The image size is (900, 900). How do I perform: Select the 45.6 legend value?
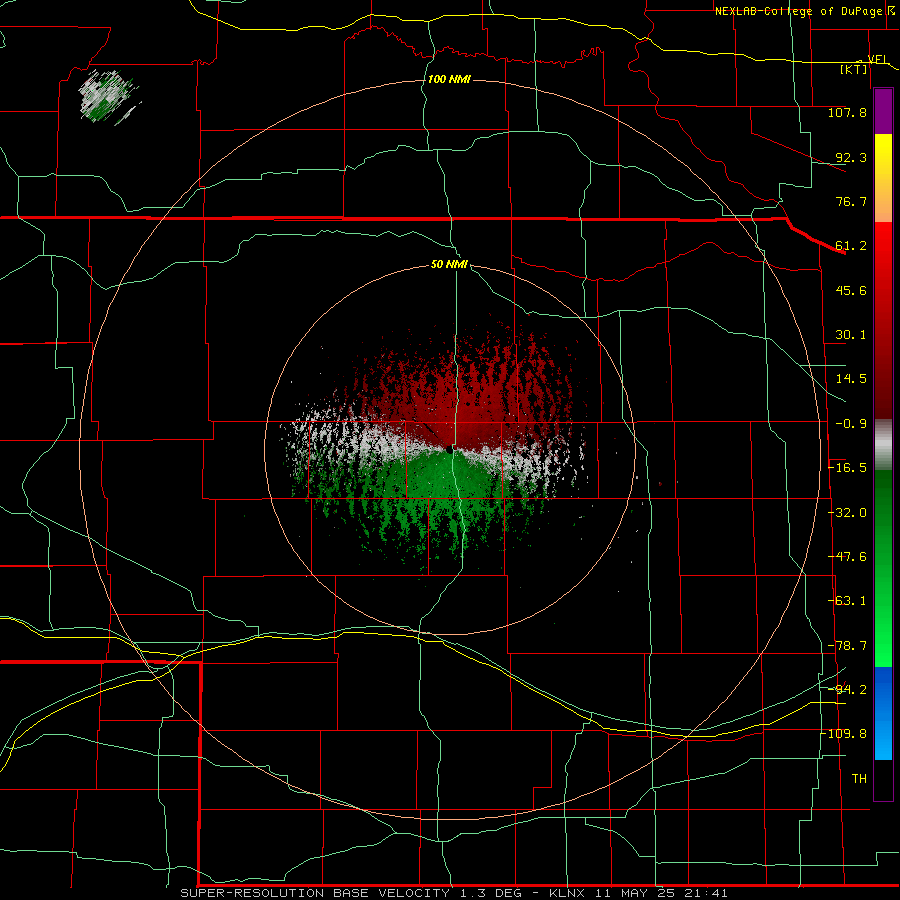tap(851, 290)
